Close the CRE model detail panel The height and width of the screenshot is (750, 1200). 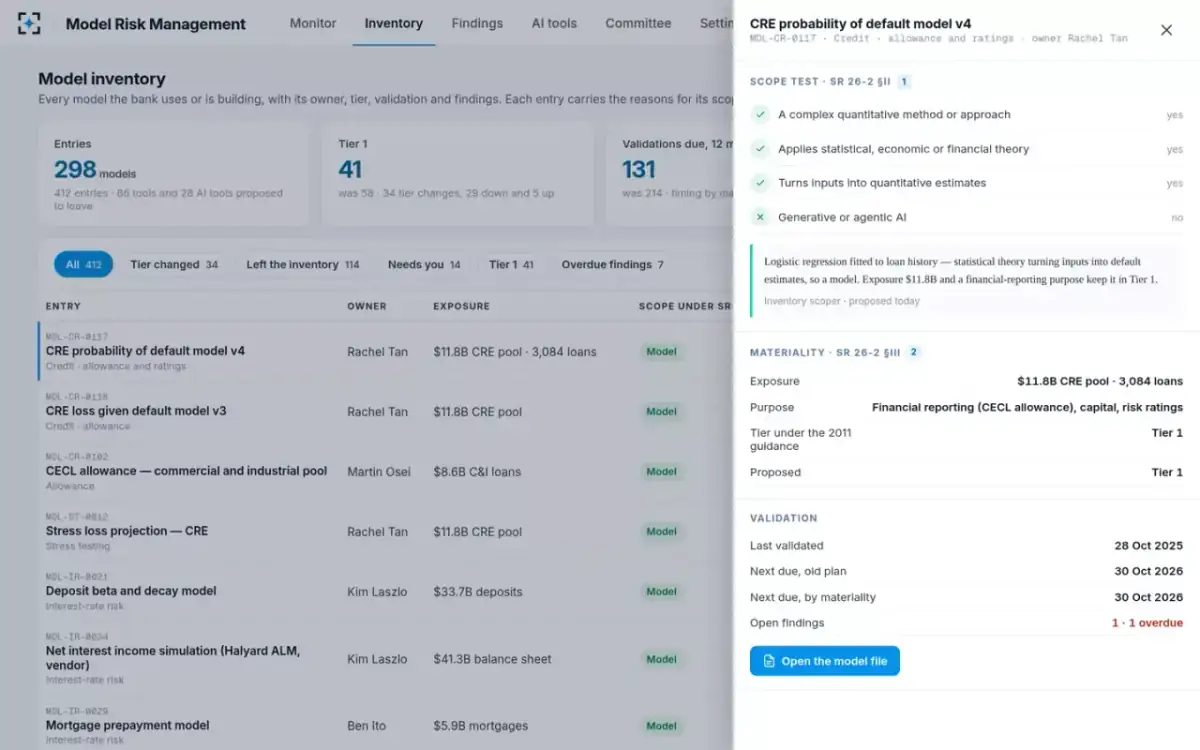(x=1166, y=30)
